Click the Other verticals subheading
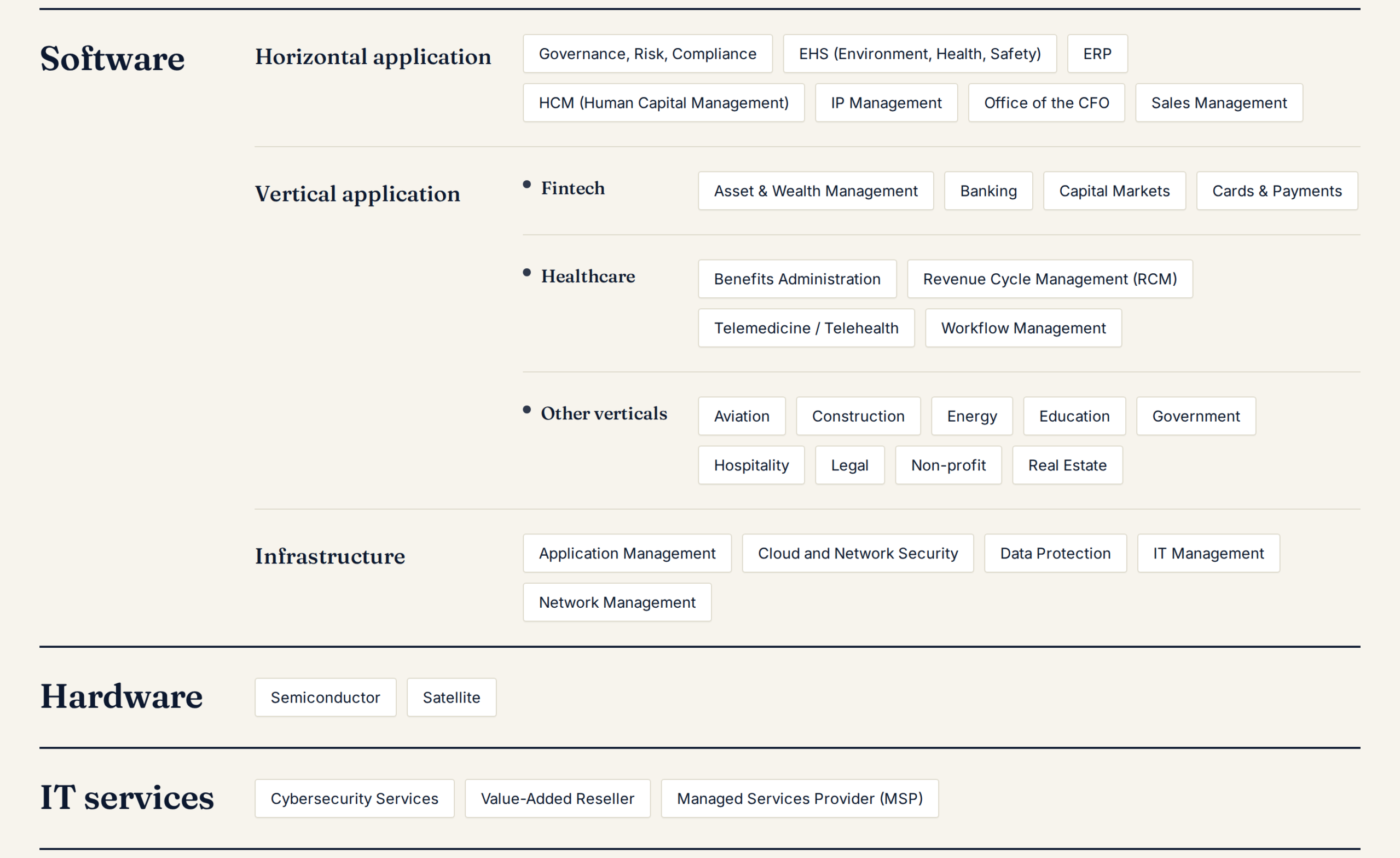This screenshot has width=1400, height=858. (x=604, y=413)
